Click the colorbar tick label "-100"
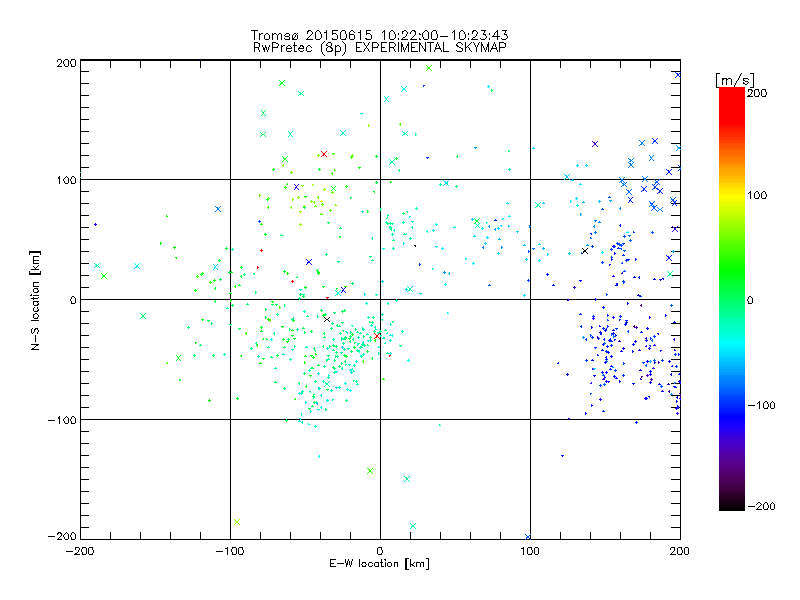This screenshot has width=800, height=600. [x=761, y=405]
